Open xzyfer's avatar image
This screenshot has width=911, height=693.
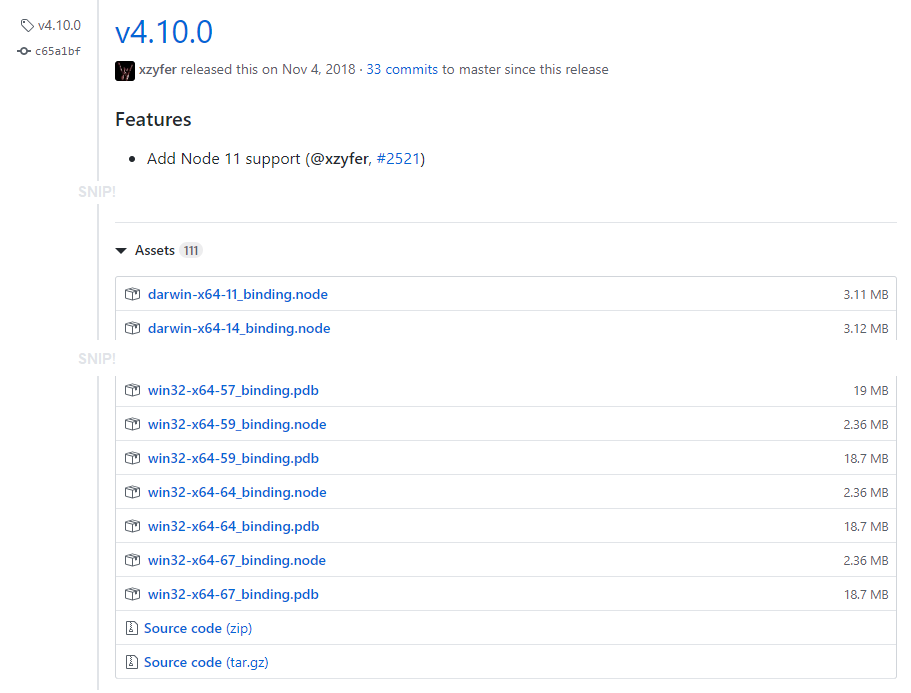pyautogui.click(x=124, y=70)
